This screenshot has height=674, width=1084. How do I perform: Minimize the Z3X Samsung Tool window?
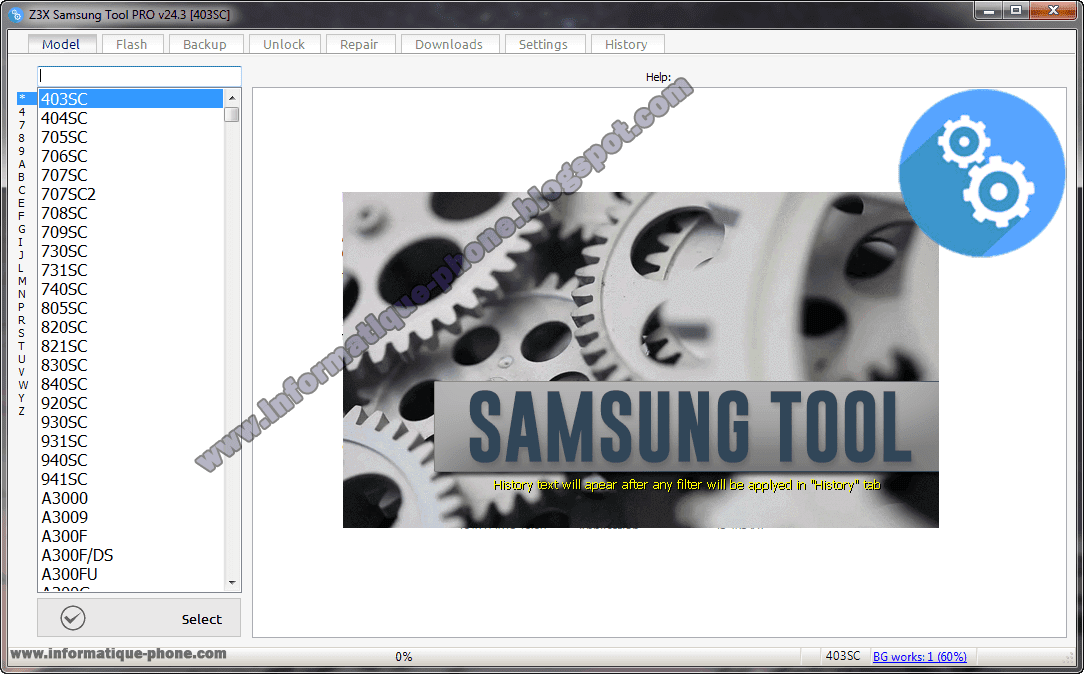coord(989,10)
